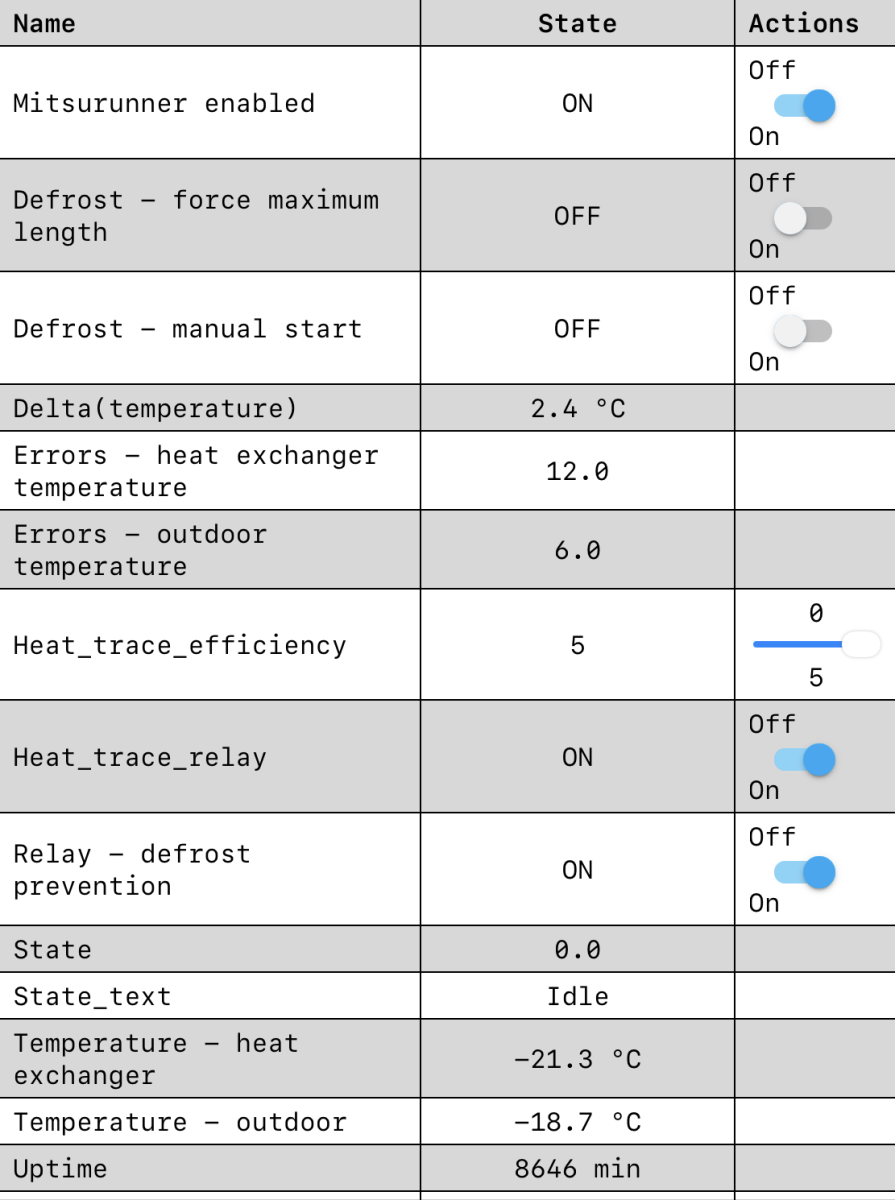The height and width of the screenshot is (1200, 895).
Task: Click the Heat_trace_efficiency slider handle
Action: click(x=860, y=645)
